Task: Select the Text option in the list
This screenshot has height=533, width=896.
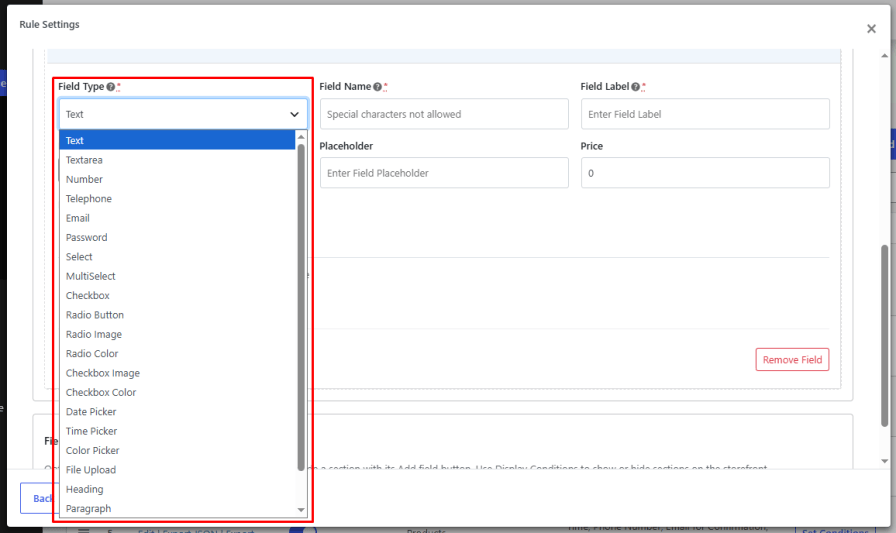Action: pyautogui.click(x=177, y=141)
